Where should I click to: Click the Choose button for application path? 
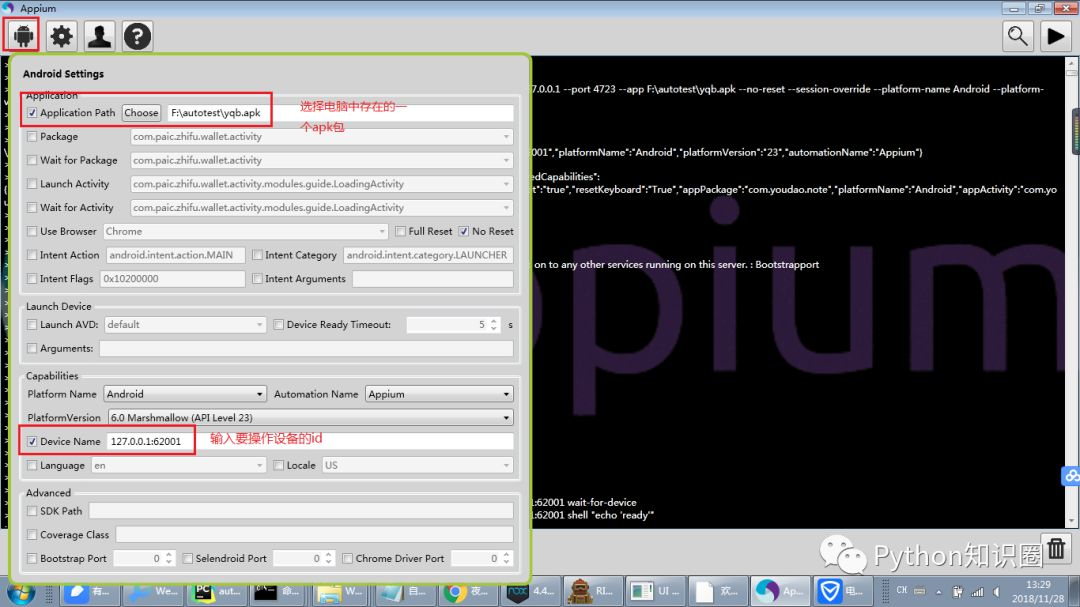pos(141,112)
